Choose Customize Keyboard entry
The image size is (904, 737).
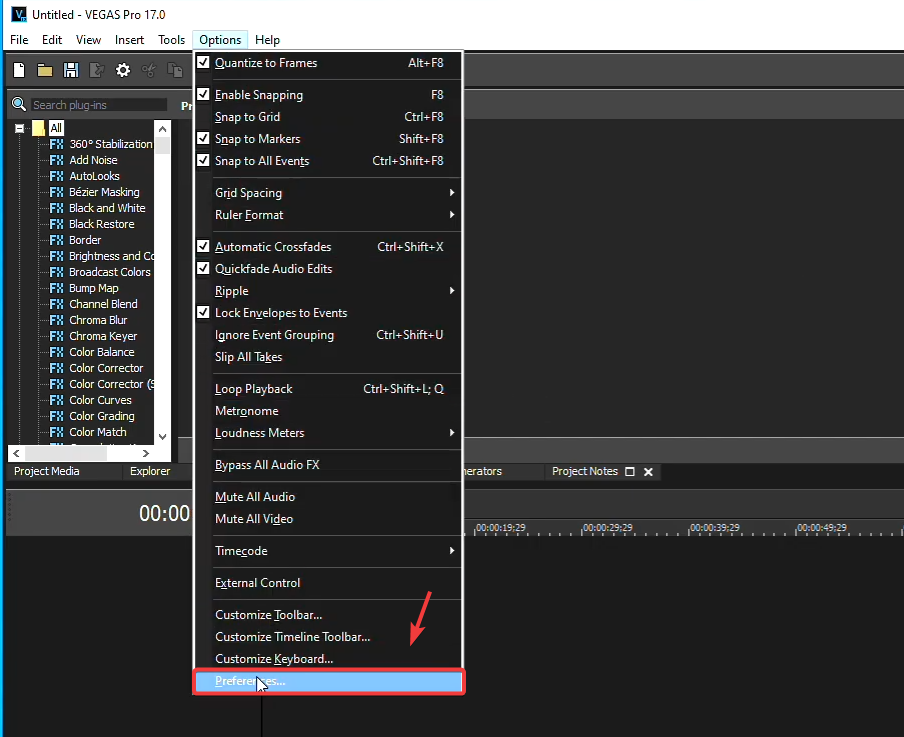(329, 659)
